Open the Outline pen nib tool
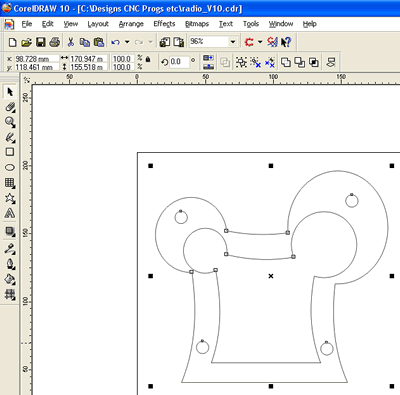Viewport: 400px width, 395px height. tap(10, 264)
